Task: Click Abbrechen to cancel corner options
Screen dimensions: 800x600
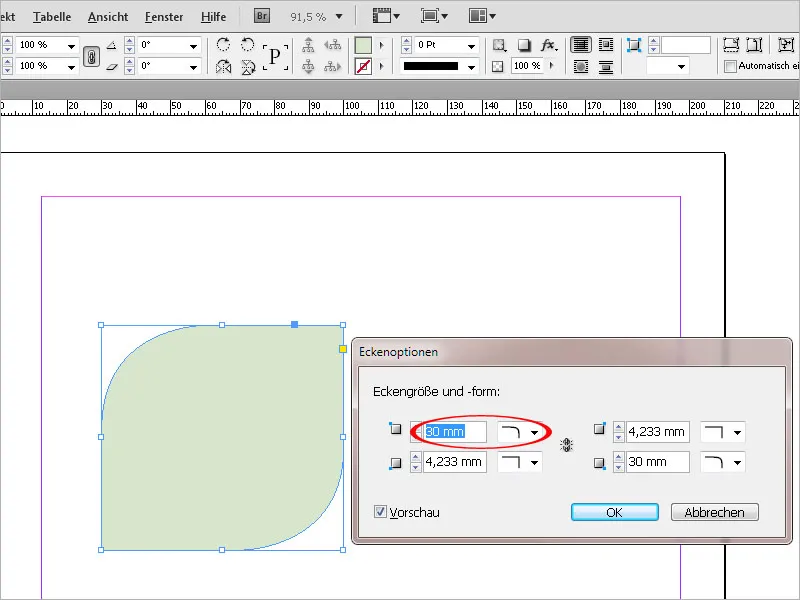Action: pyautogui.click(x=714, y=512)
